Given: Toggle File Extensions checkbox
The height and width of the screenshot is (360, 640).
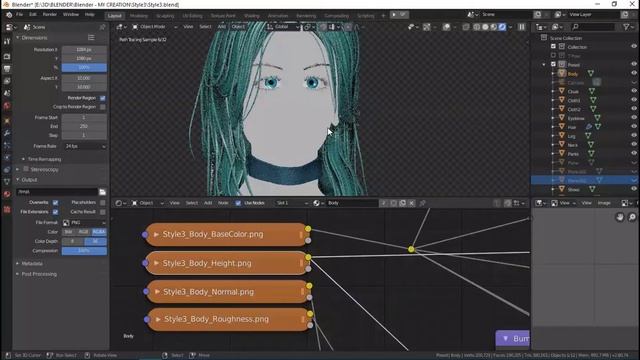Looking at the screenshot, I should point(56,212).
